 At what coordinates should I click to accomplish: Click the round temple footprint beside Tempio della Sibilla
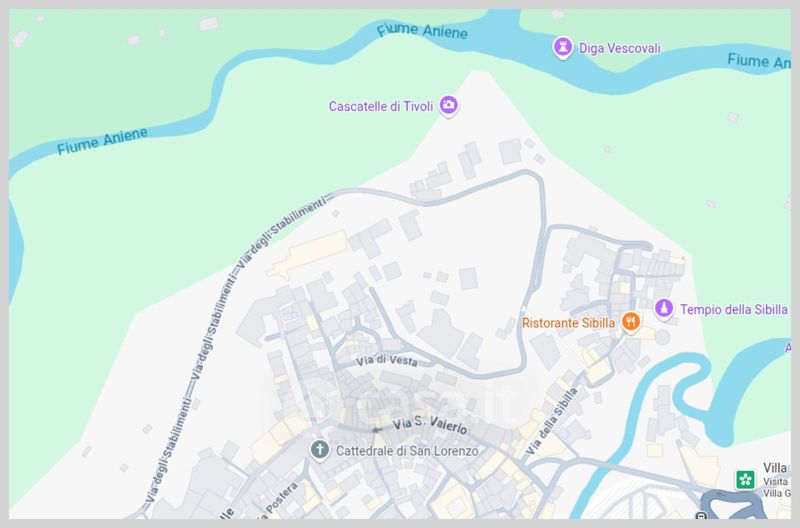click(x=662, y=337)
